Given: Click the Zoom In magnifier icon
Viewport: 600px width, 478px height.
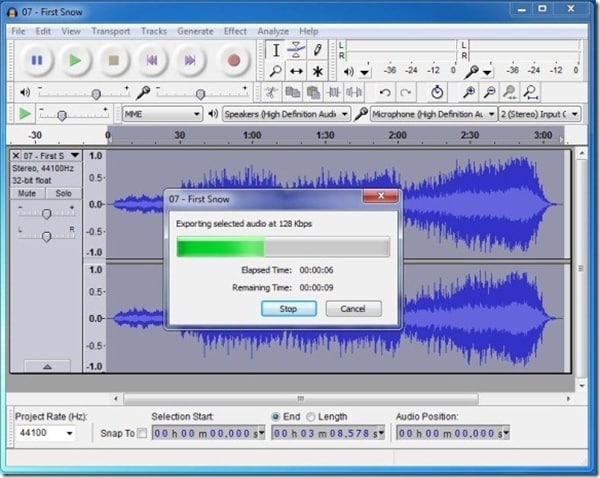Looking at the screenshot, I should point(469,92).
